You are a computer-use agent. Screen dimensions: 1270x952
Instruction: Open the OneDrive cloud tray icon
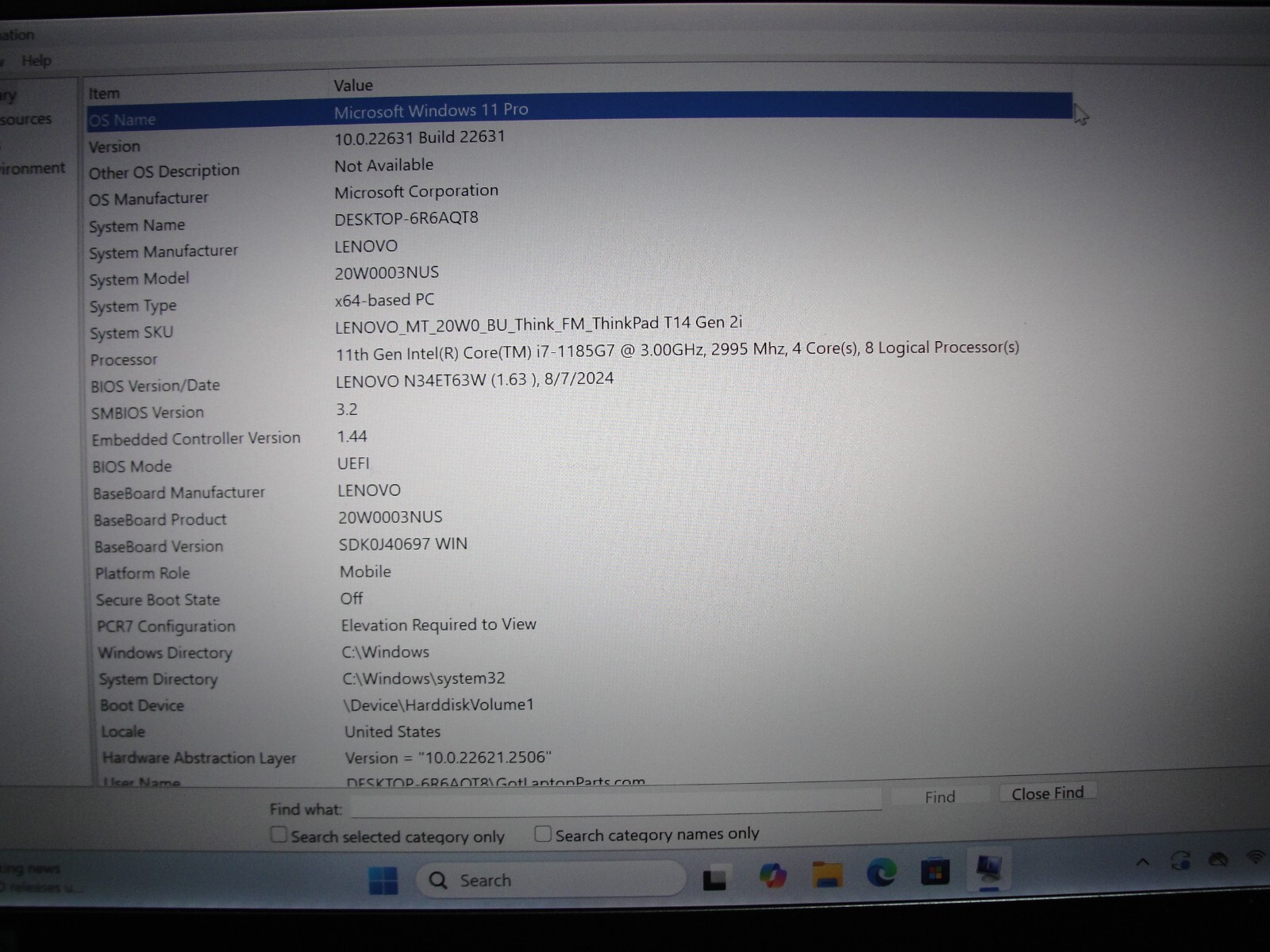click(1218, 859)
